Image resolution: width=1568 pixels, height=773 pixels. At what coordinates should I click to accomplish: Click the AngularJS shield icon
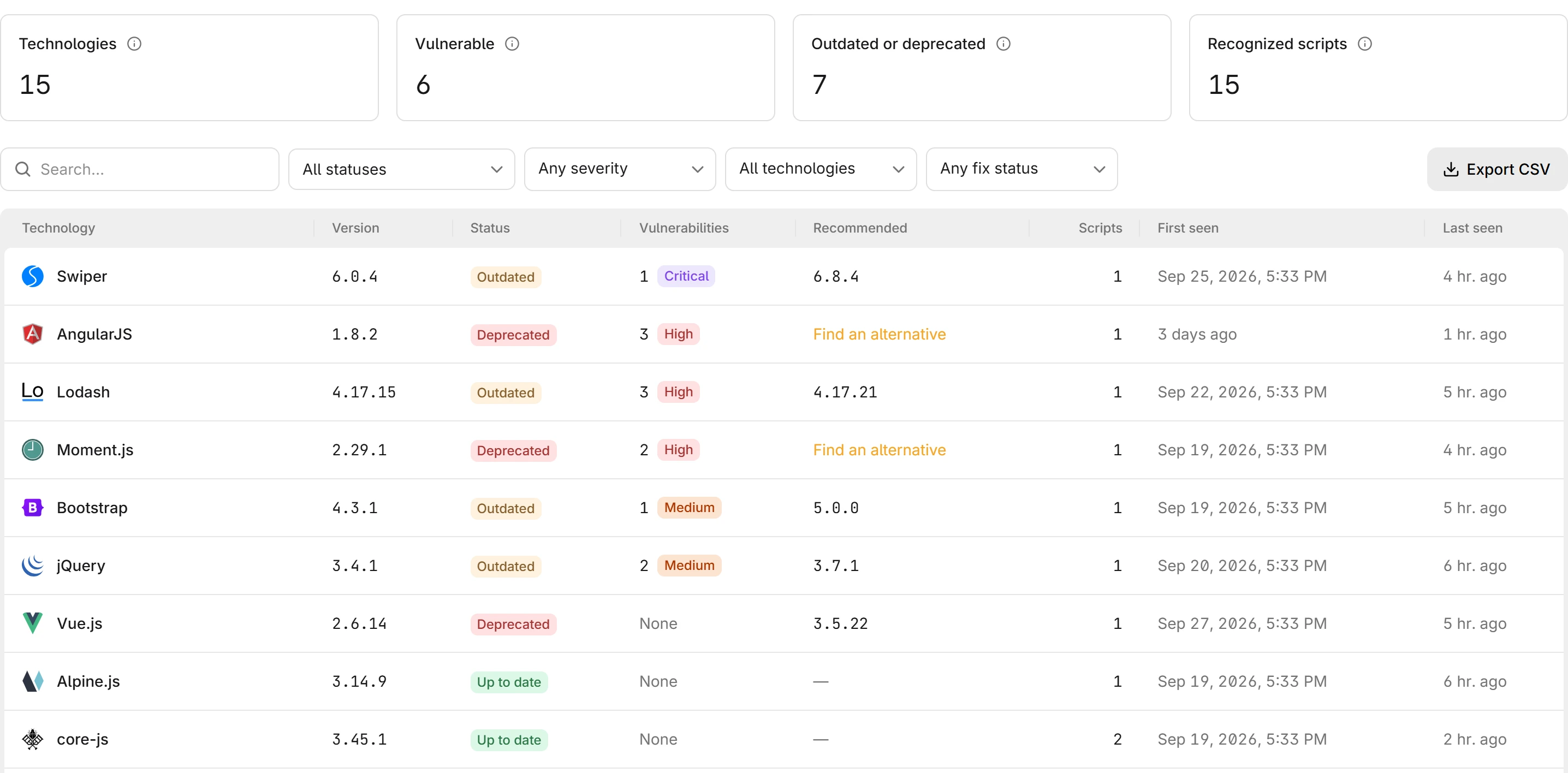[32, 334]
